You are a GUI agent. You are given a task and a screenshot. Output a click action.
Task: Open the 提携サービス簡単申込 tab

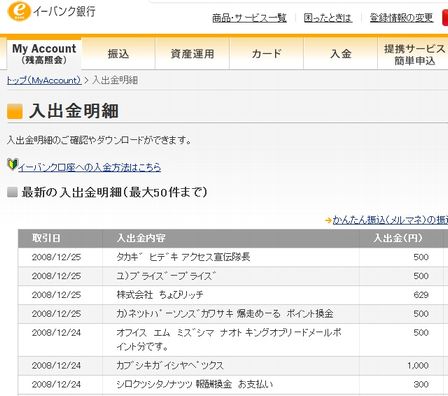pos(413,54)
